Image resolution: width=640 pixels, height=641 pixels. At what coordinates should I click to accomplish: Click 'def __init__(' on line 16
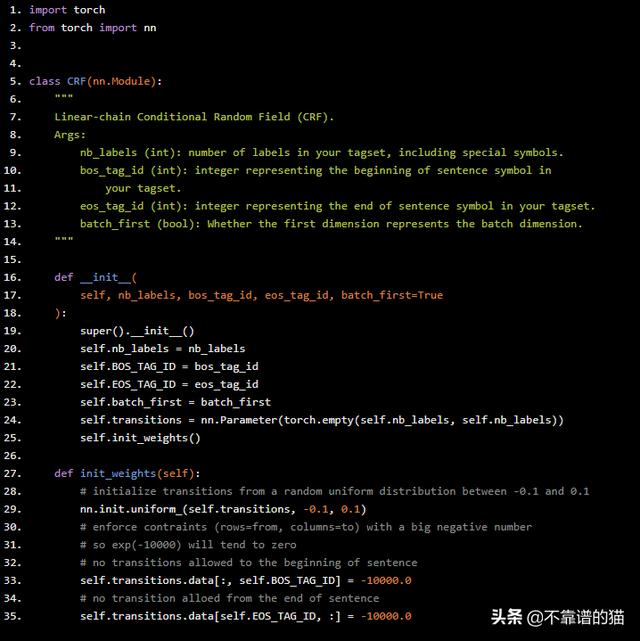click(x=96, y=277)
